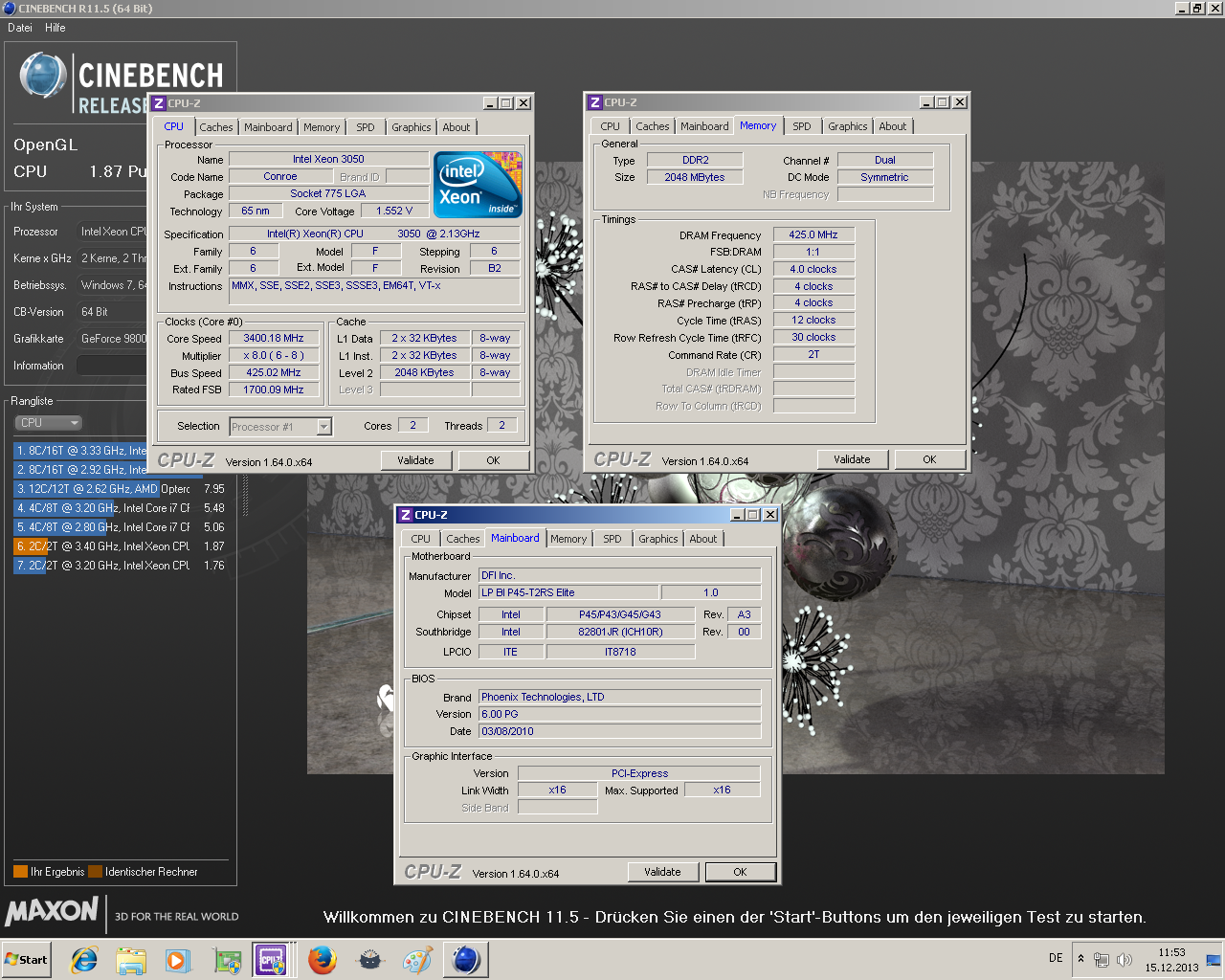The height and width of the screenshot is (980, 1225).
Task: Click the Cinebench logo sphere
Action: coord(43,77)
